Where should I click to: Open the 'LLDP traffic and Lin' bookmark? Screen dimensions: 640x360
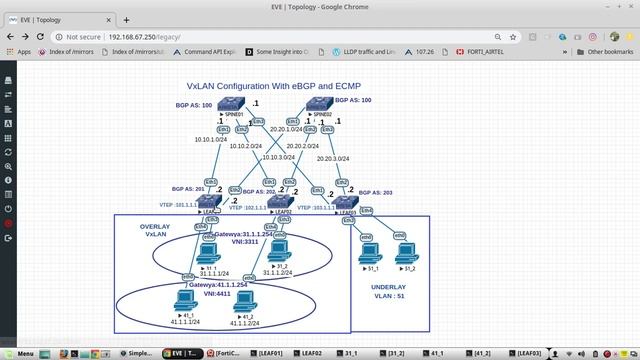coord(364,52)
